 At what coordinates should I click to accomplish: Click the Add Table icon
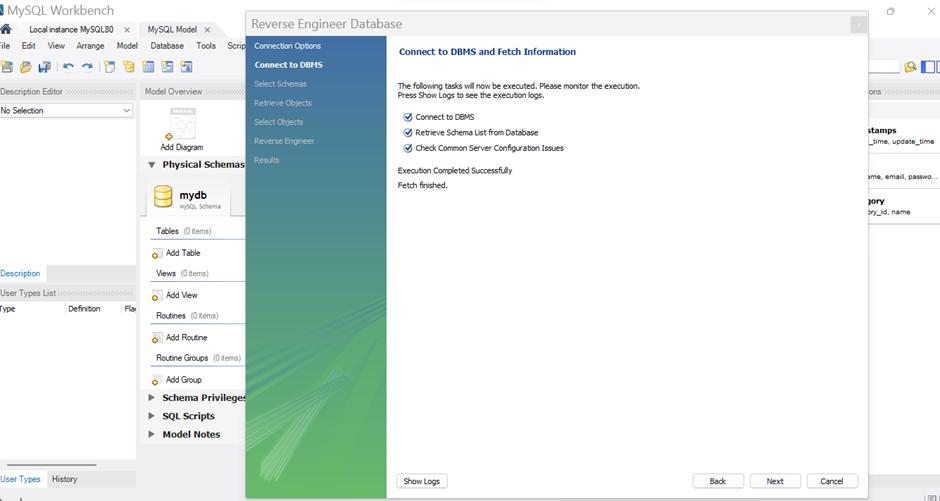(156, 253)
